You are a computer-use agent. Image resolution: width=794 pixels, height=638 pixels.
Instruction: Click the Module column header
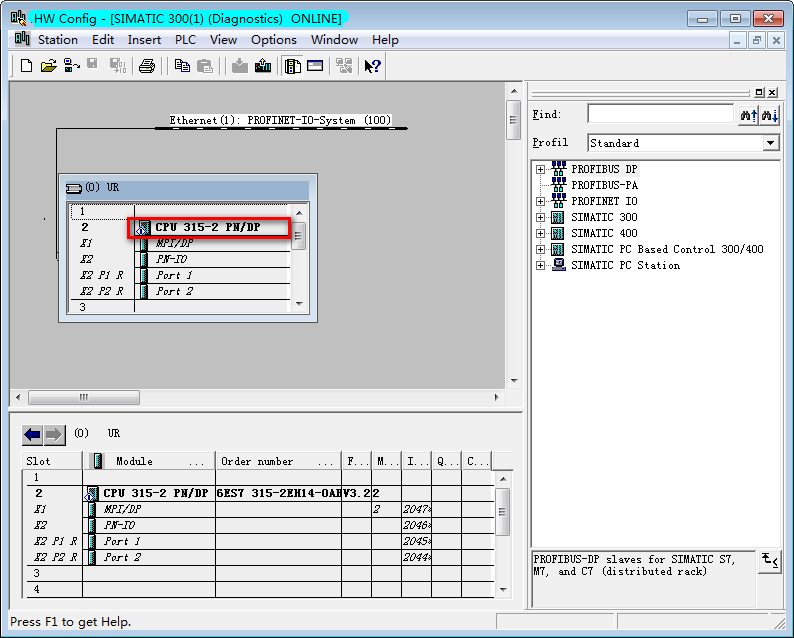(x=149, y=461)
